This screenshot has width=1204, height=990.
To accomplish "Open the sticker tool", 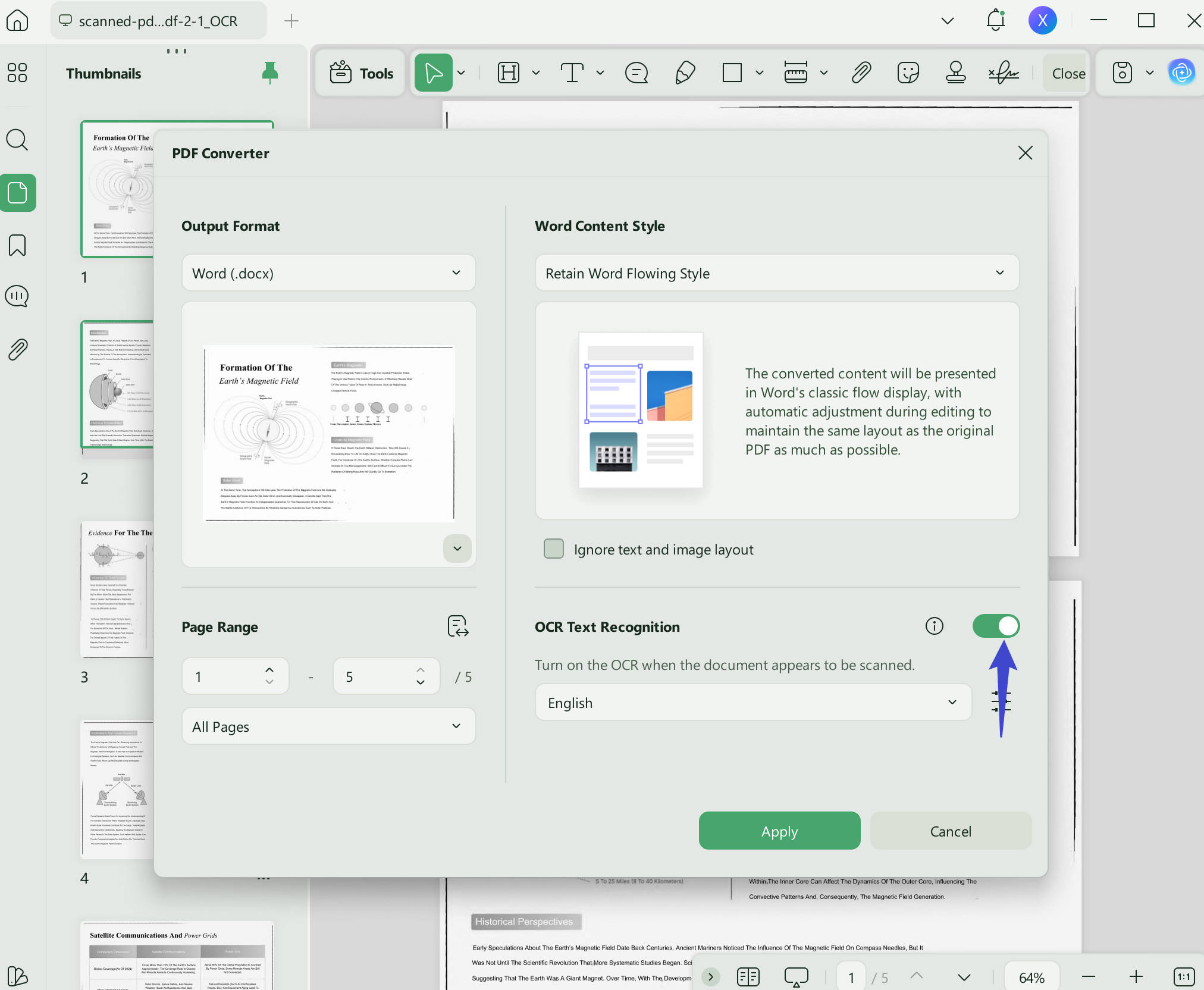I will coord(908,73).
